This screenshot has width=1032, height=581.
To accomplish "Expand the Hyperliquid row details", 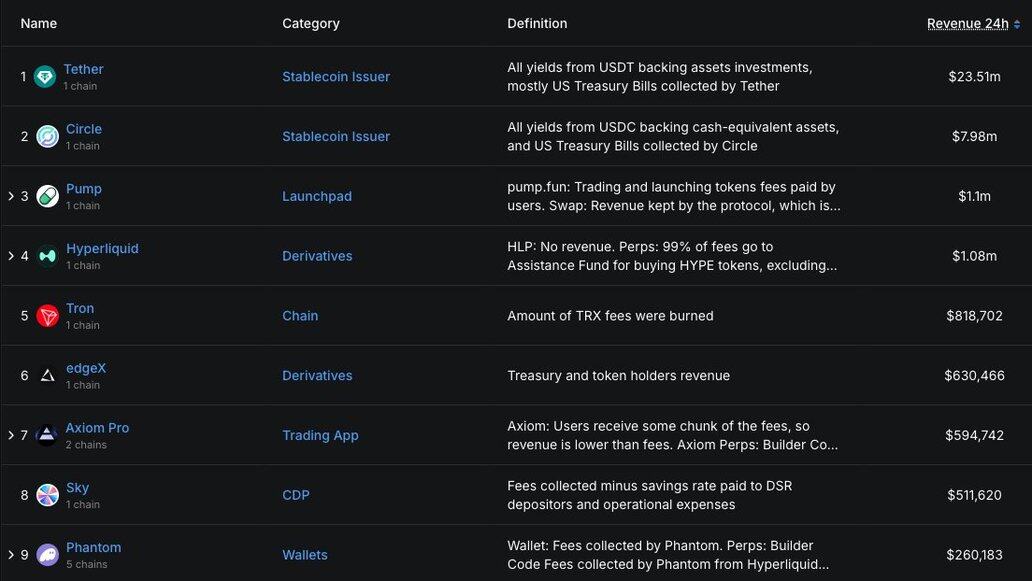I will (11, 256).
